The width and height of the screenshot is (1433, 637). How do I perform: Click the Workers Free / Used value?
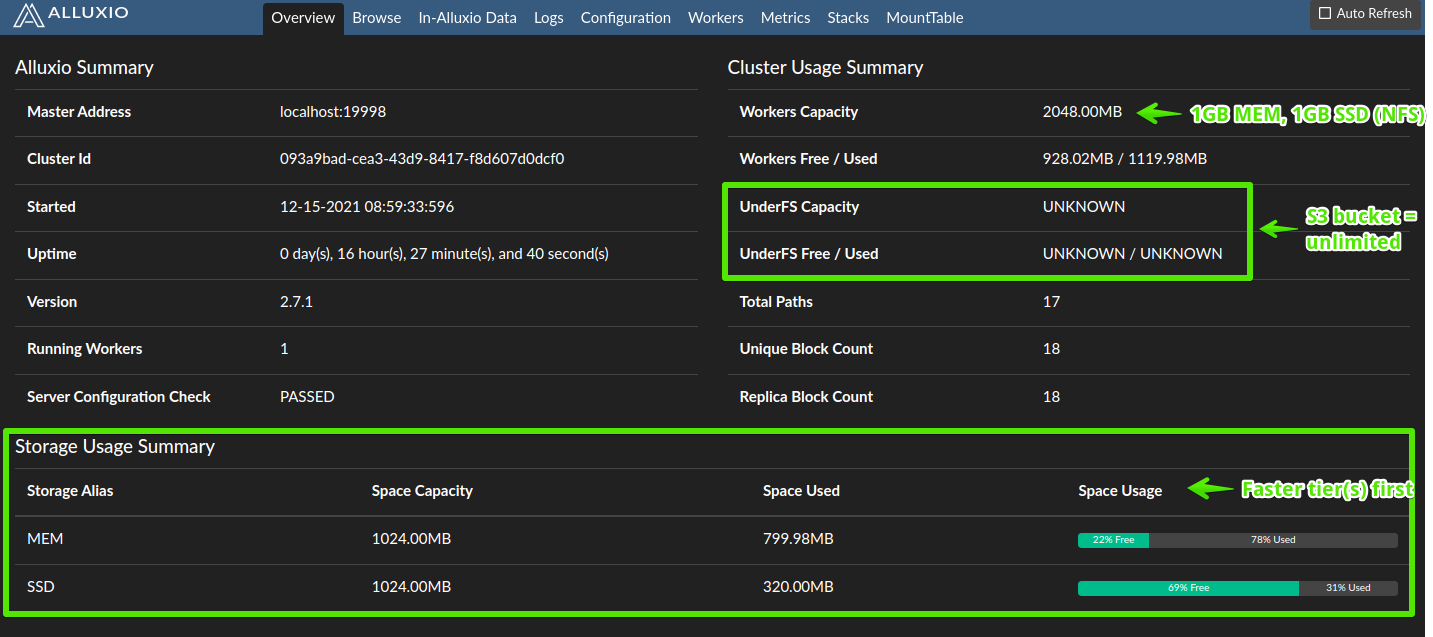pyautogui.click(x=1125, y=159)
